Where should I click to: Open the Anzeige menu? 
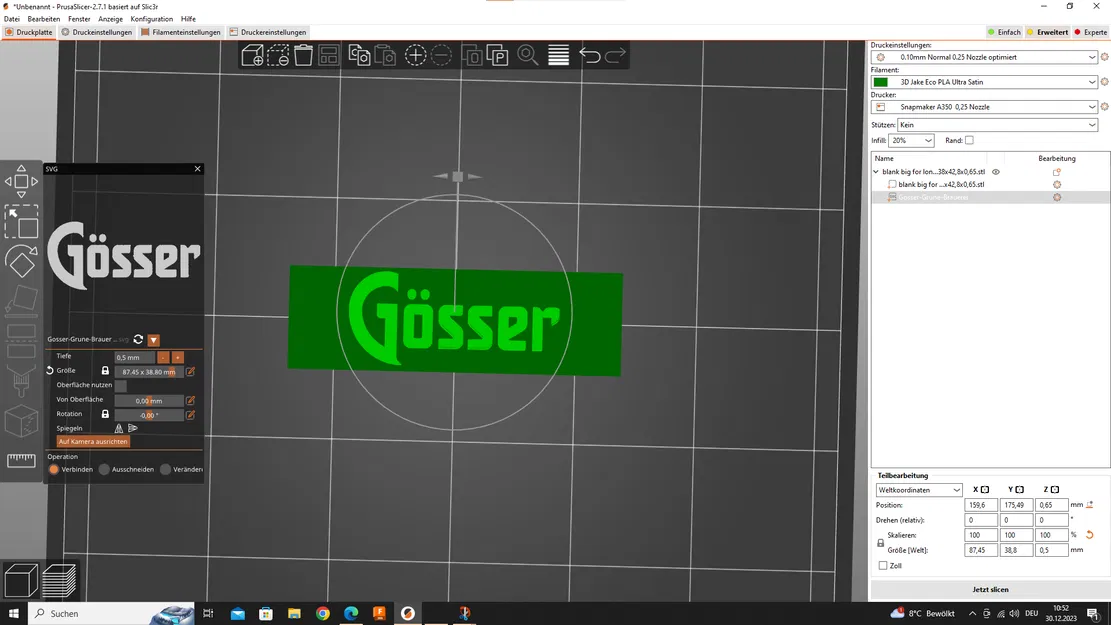[x=110, y=19]
